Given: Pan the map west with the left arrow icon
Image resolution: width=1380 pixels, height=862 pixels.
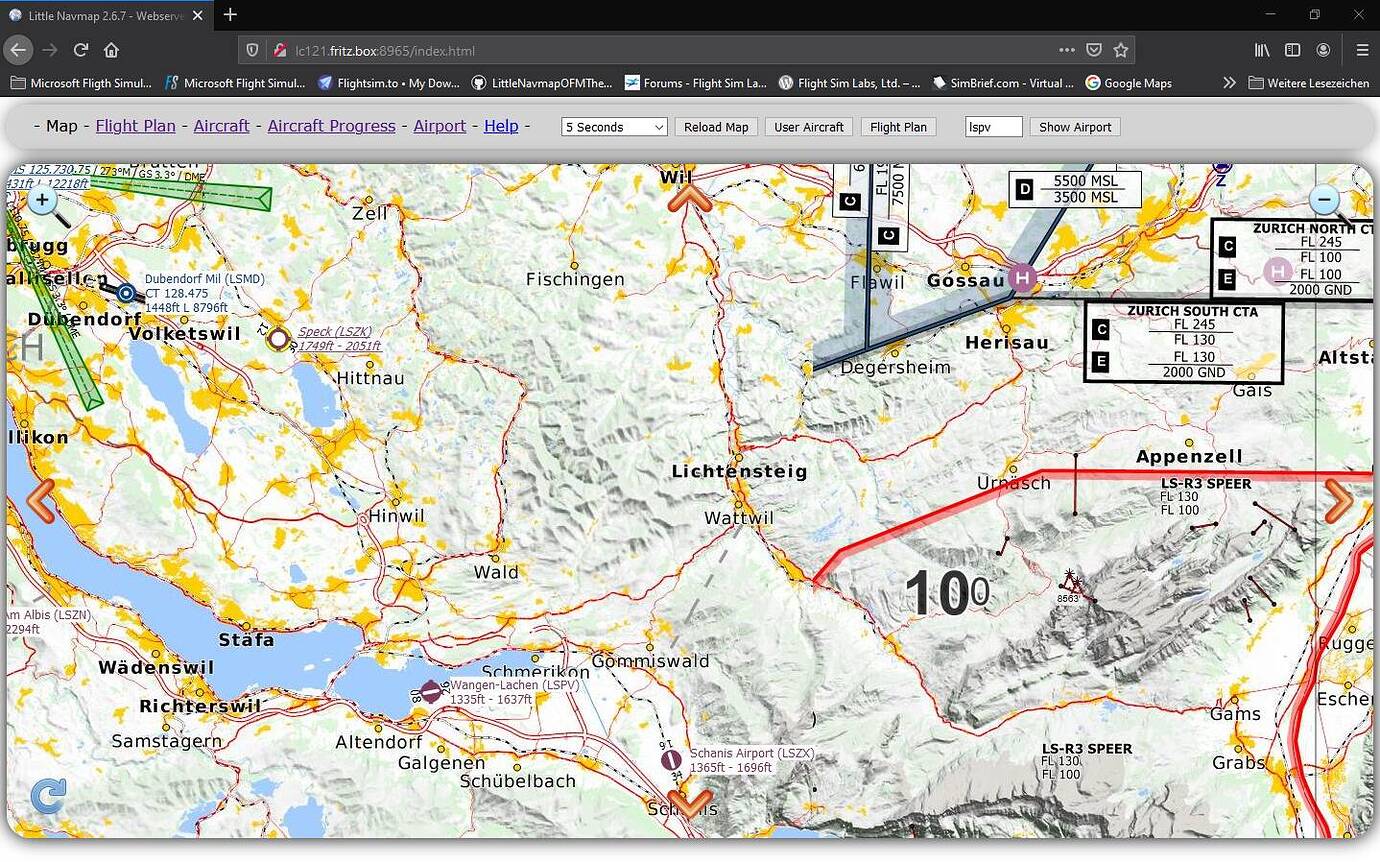Looking at the screenshot, I should (42, 500).
